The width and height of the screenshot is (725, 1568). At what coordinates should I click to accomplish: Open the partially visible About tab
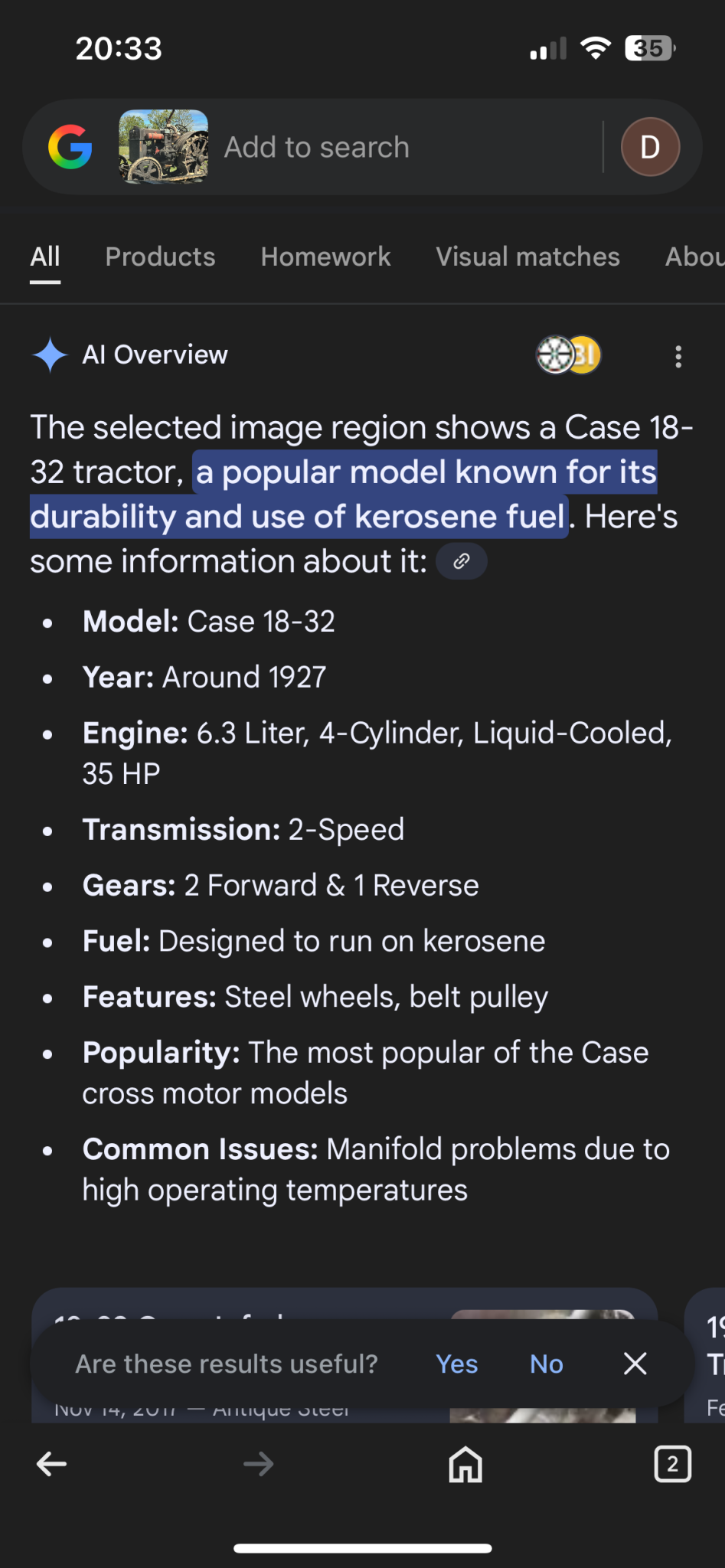(x=694, y=257)
